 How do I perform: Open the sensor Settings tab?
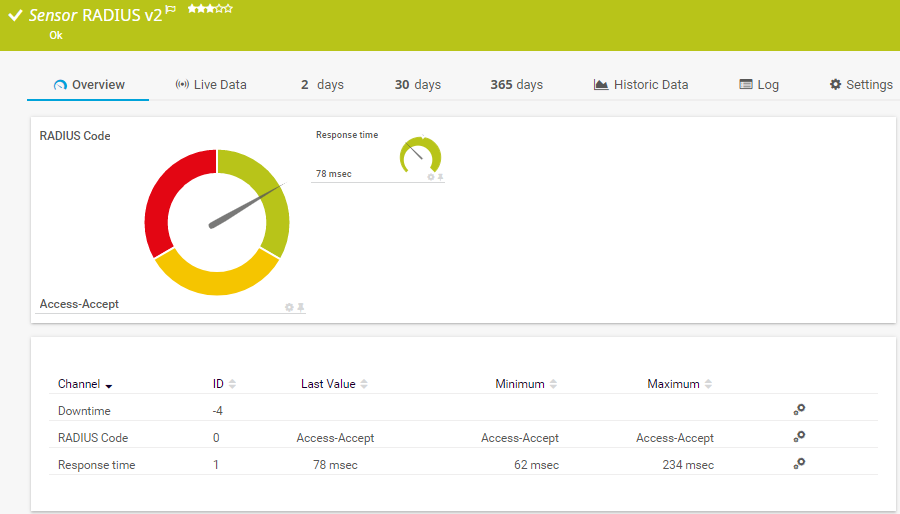pos(860,85)
